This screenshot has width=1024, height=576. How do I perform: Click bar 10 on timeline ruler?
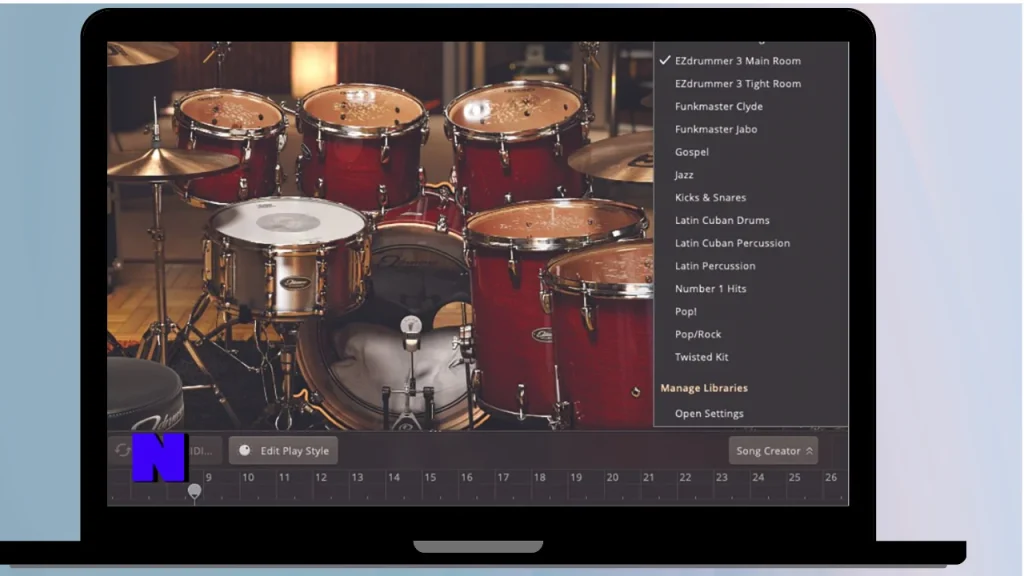[248, 477]
